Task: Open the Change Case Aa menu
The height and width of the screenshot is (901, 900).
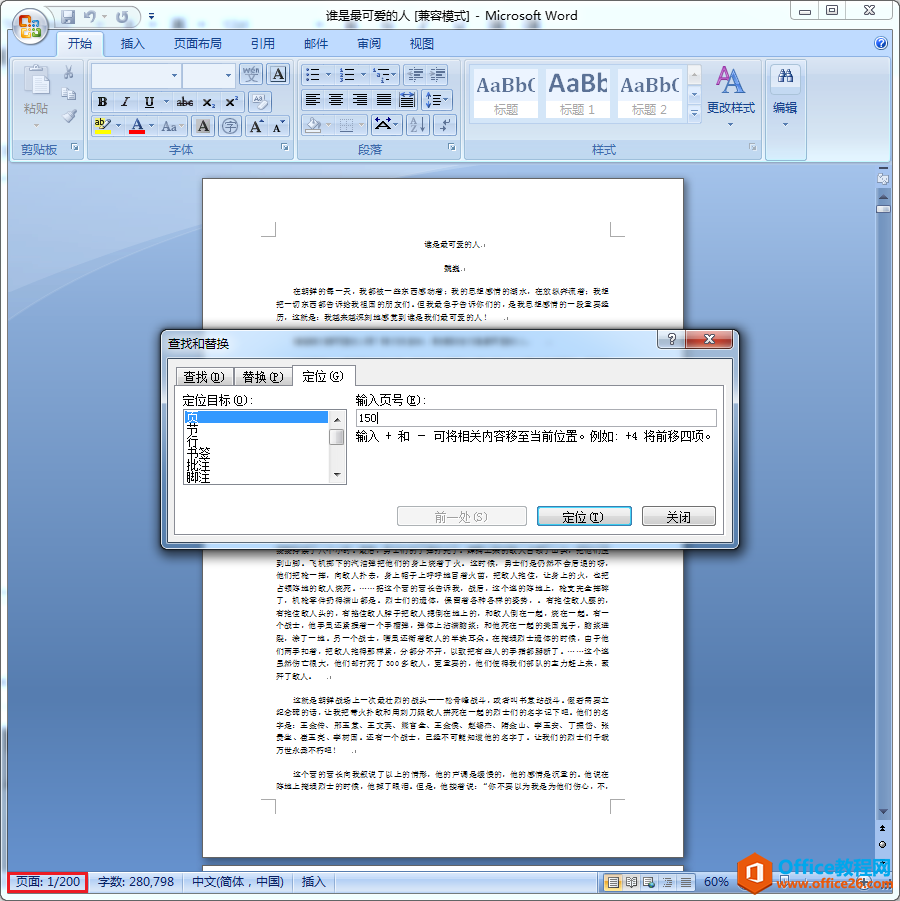Action: pyautogui.click(x=172, y=126)
